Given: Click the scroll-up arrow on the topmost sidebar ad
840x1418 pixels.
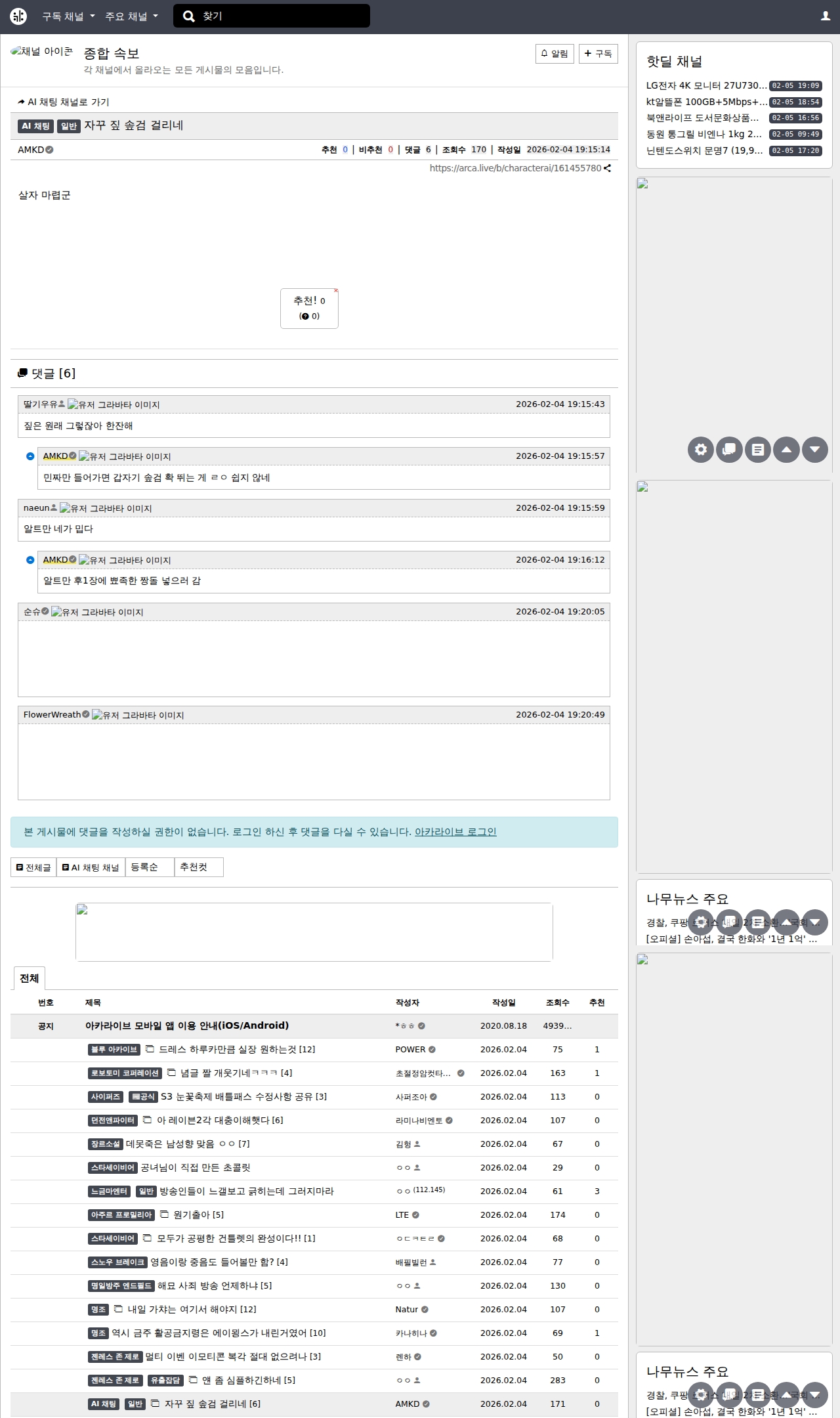Looking at the screenshot, I should point(786,450).
